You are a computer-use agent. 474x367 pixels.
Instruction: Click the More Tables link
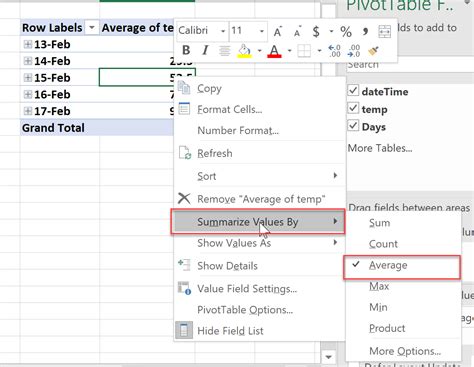tap(380, 148)
